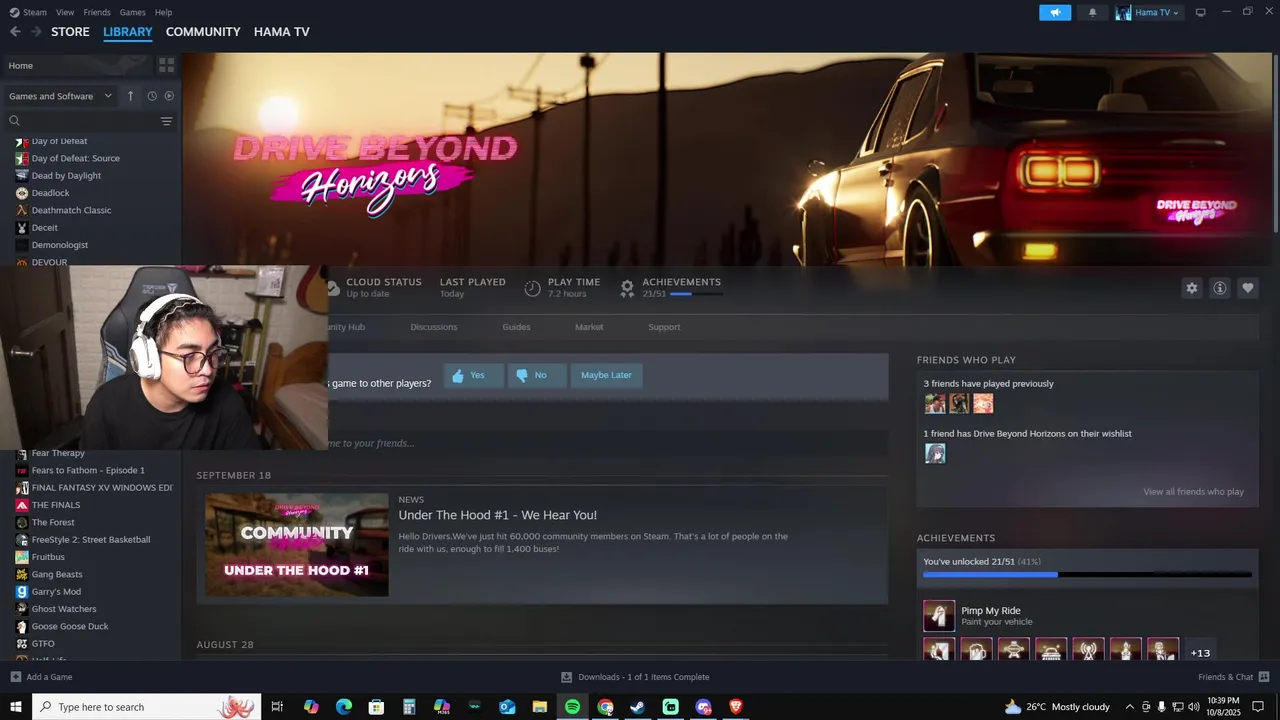Open the first friend avatar who played
Viewport: 1280px width, 720px height.
pos(935,404)
